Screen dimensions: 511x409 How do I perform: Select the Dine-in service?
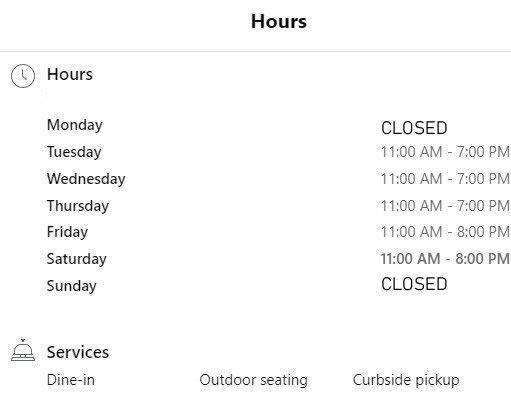(x=71, y=380)
